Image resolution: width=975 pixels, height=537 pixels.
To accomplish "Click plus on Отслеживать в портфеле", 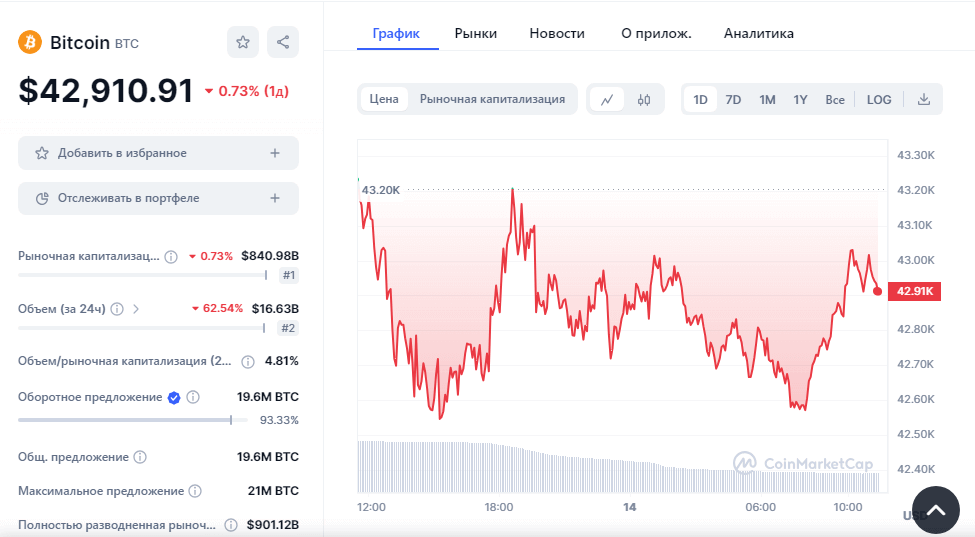I will tap(275, 198).
